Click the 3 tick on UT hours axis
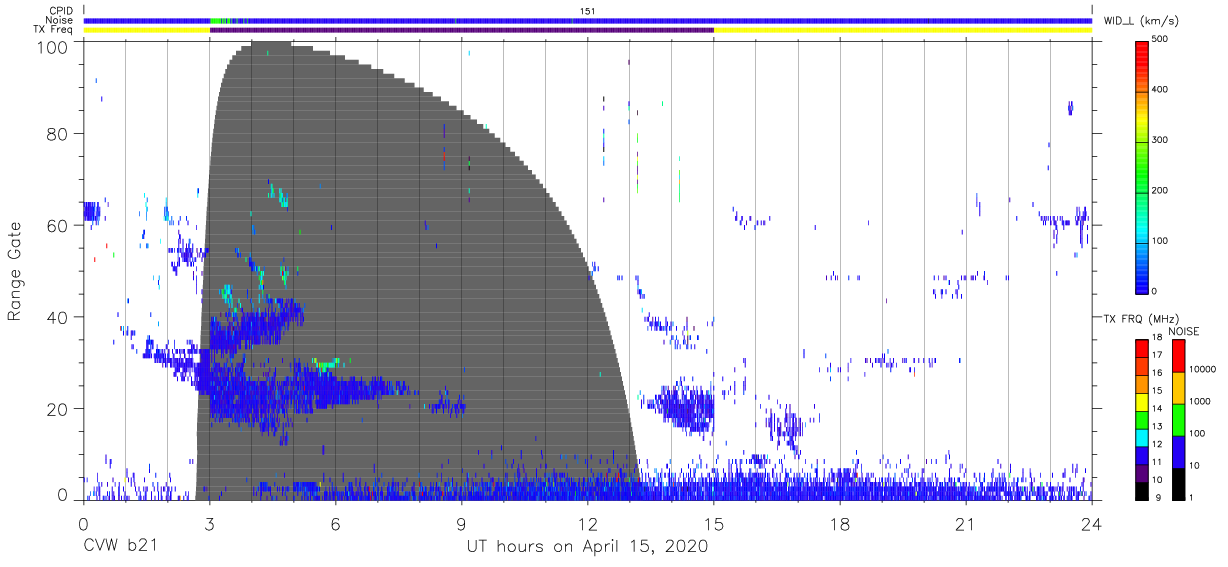The width and height of the screenshot is (1228, 567). pos(209,524)
